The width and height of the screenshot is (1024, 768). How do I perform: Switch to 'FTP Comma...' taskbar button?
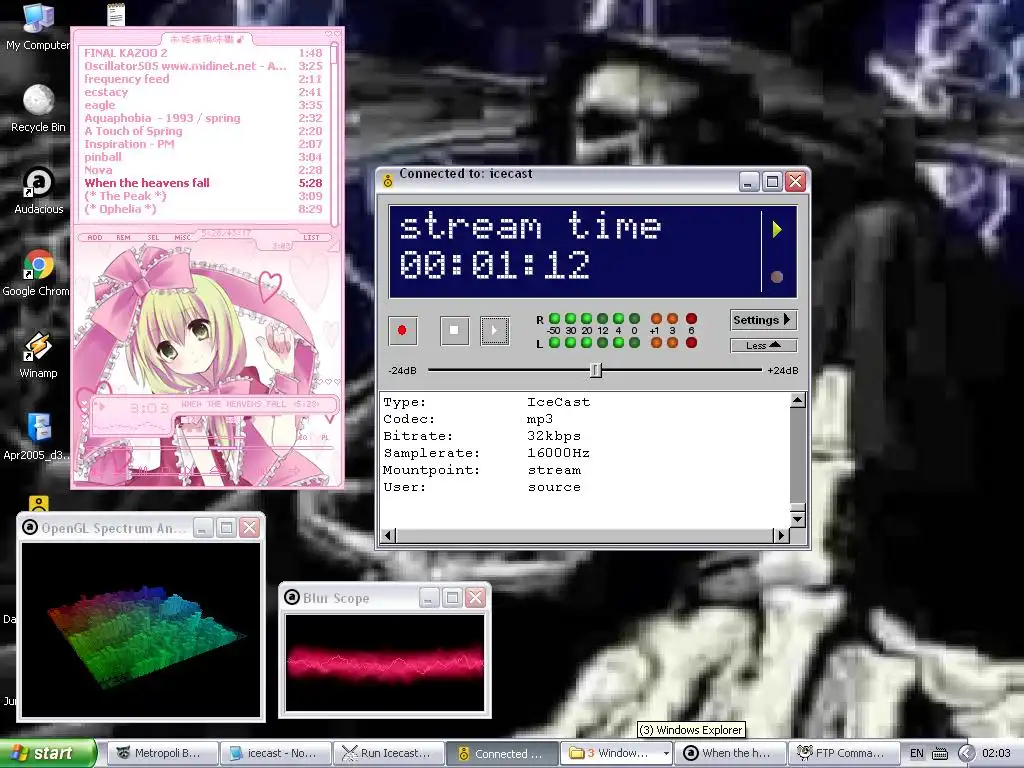click(x=843, y=753)
